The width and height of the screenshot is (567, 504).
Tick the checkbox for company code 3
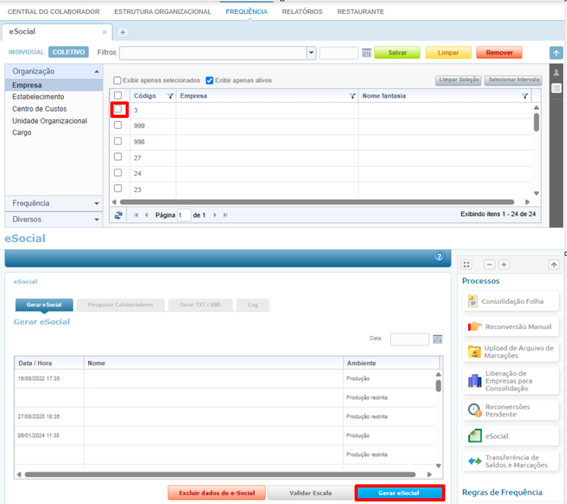118,110
